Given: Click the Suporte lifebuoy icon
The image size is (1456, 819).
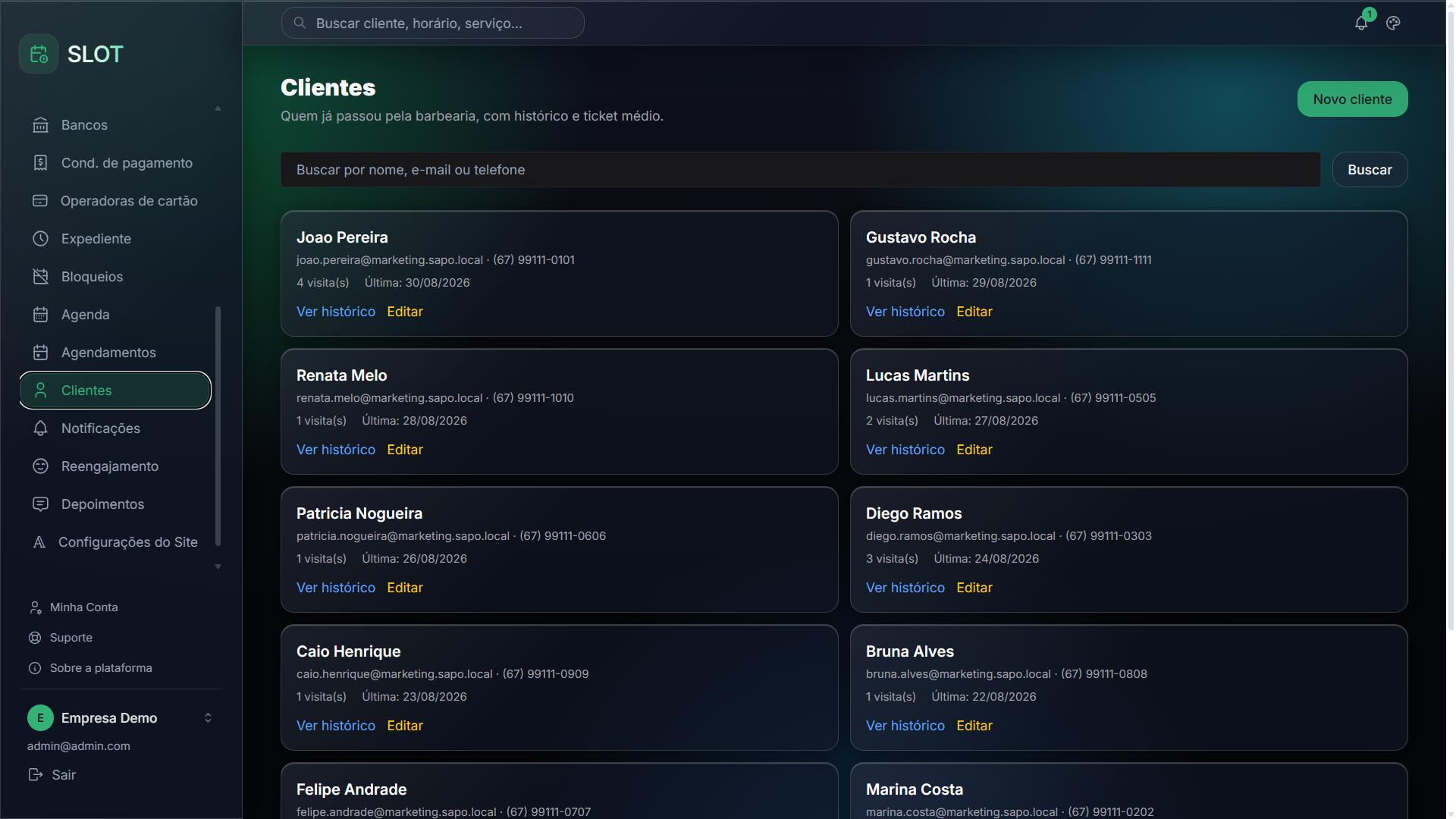Looking at the screenshot, I should click(35, 638).
